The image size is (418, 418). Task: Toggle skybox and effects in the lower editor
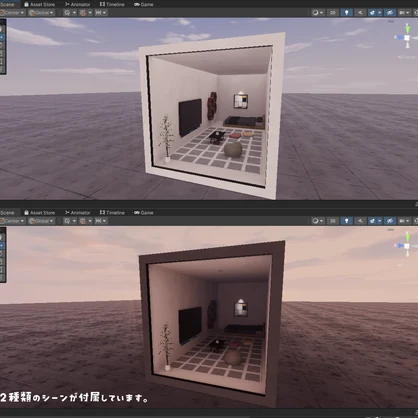[x=372, y=221]
